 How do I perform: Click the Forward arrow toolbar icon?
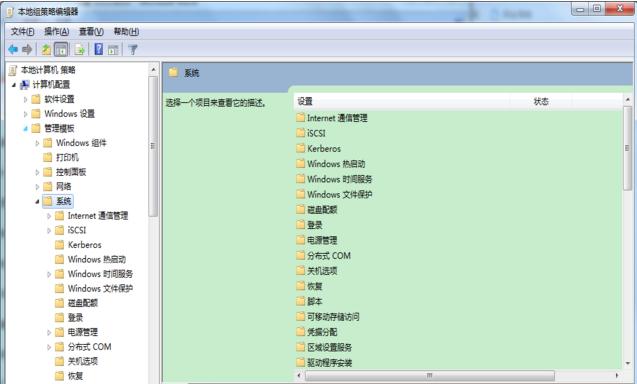coord(27,50)
